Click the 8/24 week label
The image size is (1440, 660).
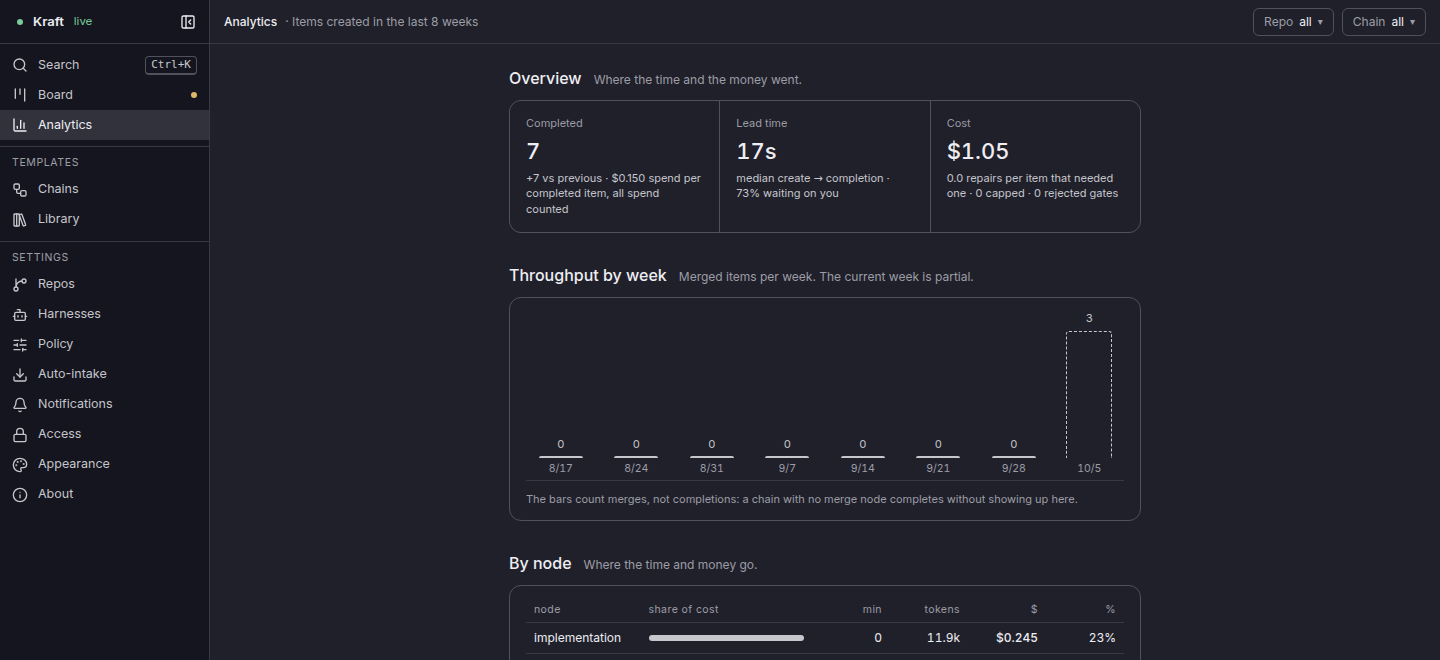[x=636, y=468]
